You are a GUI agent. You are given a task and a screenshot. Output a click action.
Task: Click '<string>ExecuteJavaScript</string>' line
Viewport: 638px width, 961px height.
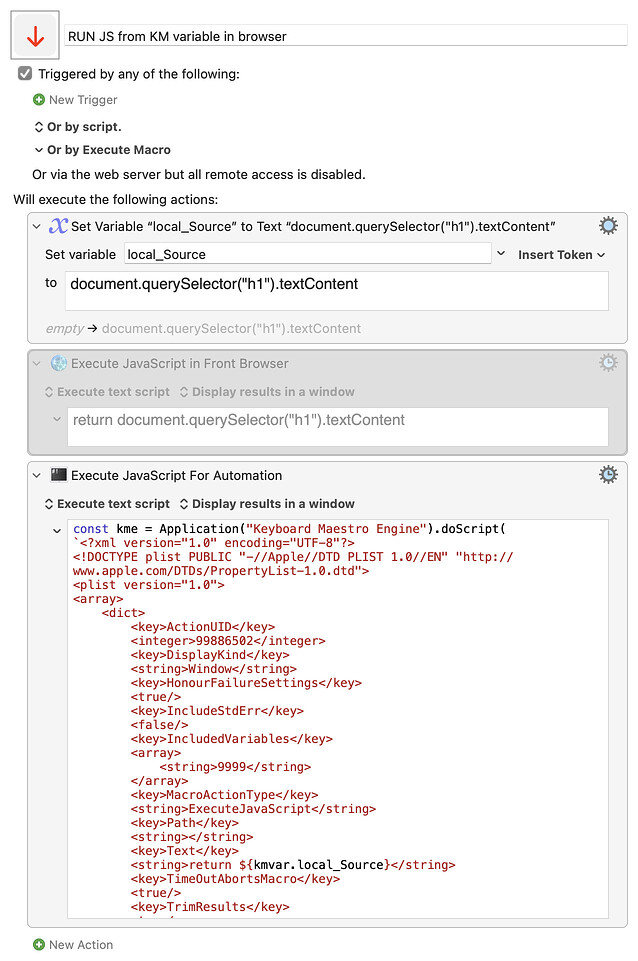click(x=253, y=809)
